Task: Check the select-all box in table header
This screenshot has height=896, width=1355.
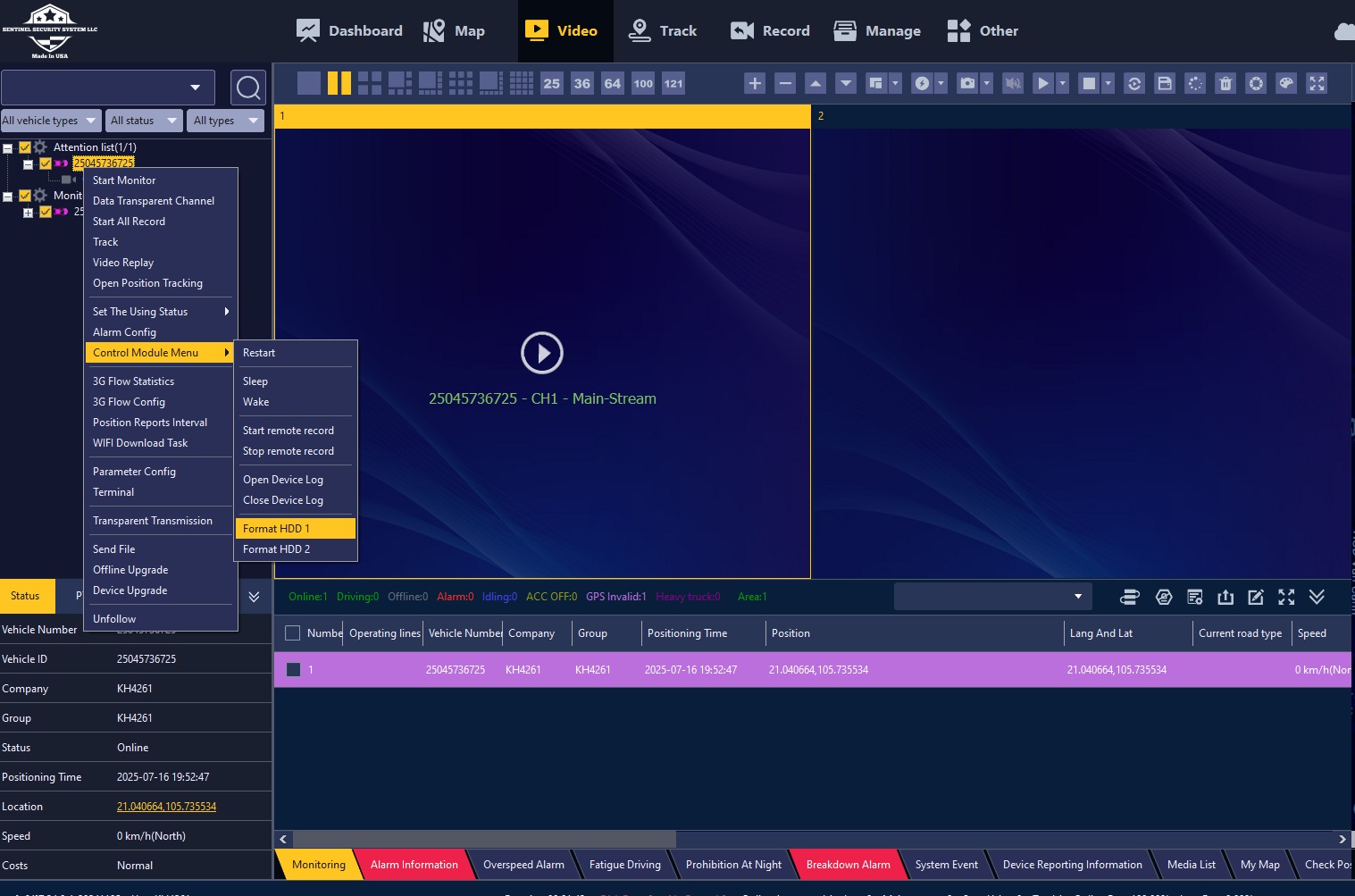Action: 292,633
